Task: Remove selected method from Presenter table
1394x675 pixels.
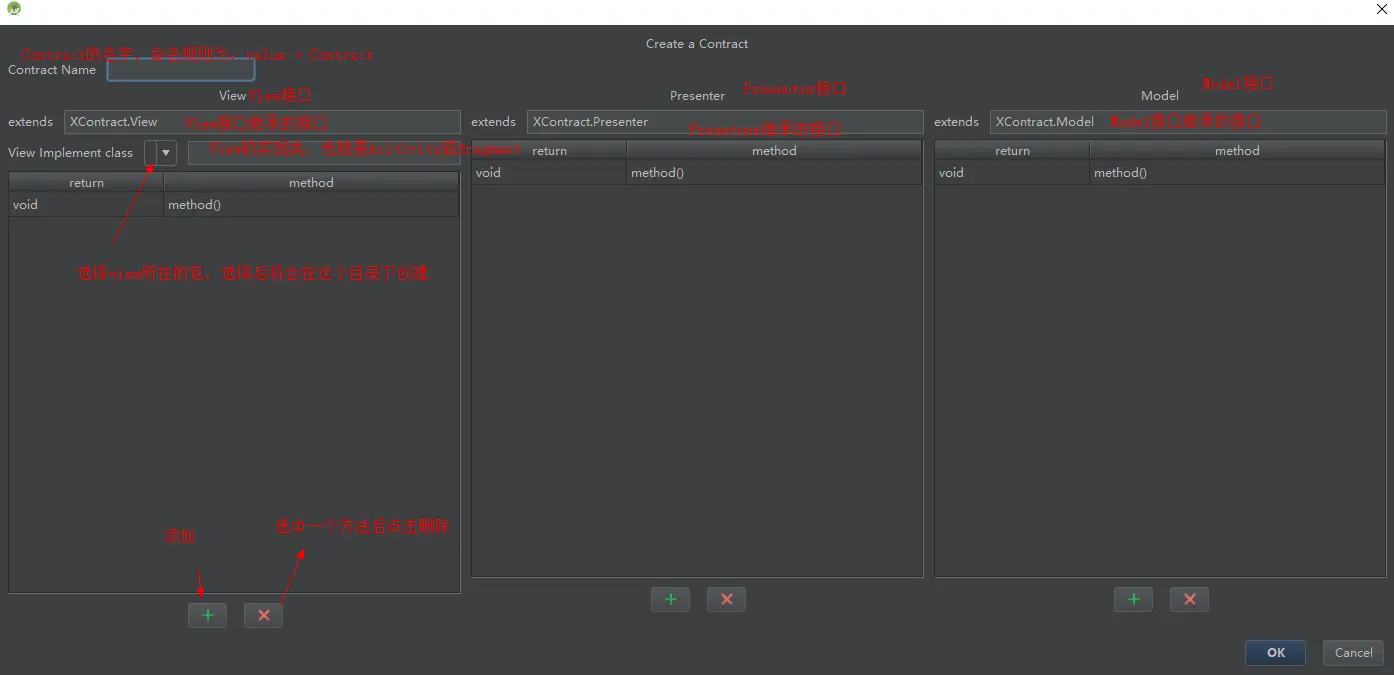Action: (x=726, y=599)
